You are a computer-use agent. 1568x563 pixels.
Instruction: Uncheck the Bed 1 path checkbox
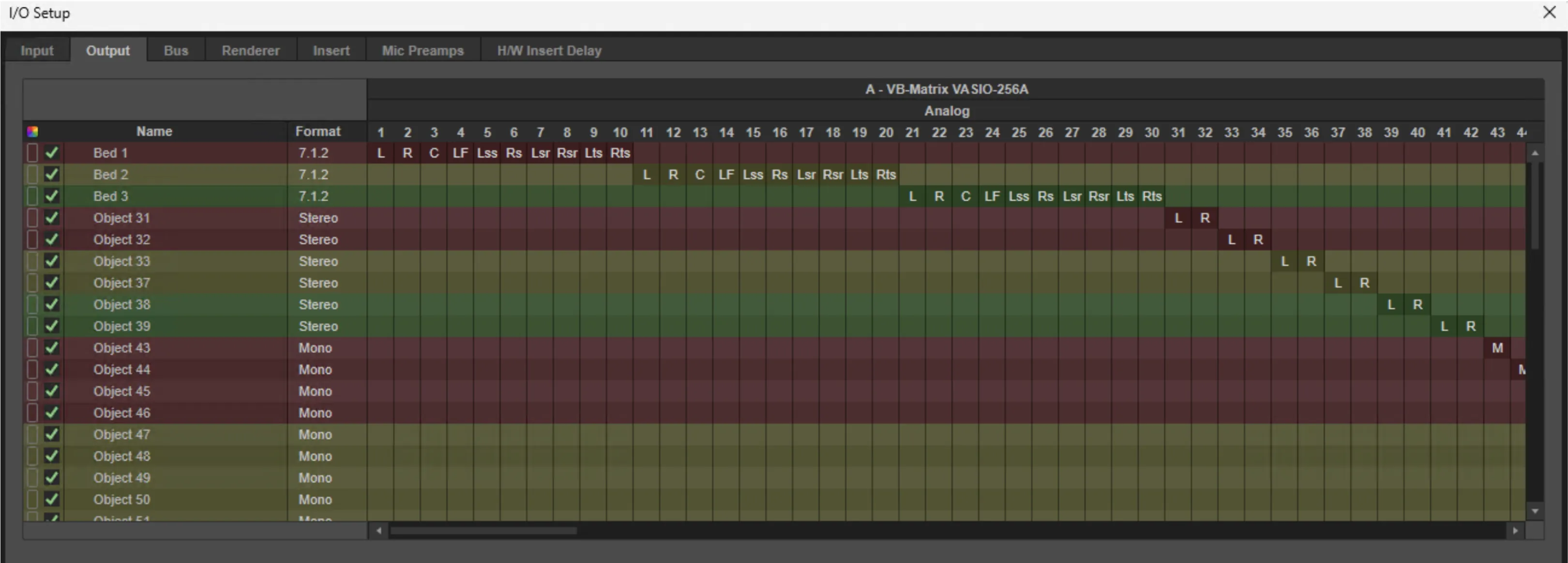point(52,153)
